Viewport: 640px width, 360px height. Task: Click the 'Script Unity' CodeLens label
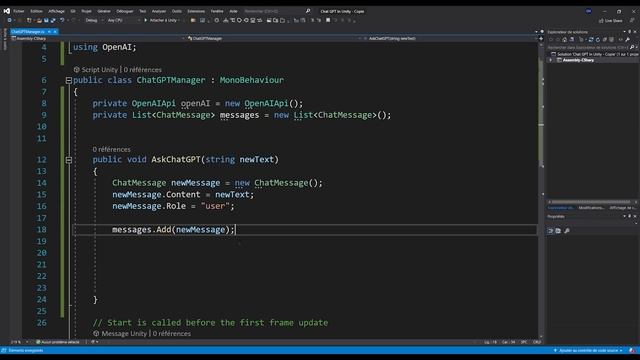[99, 70]
